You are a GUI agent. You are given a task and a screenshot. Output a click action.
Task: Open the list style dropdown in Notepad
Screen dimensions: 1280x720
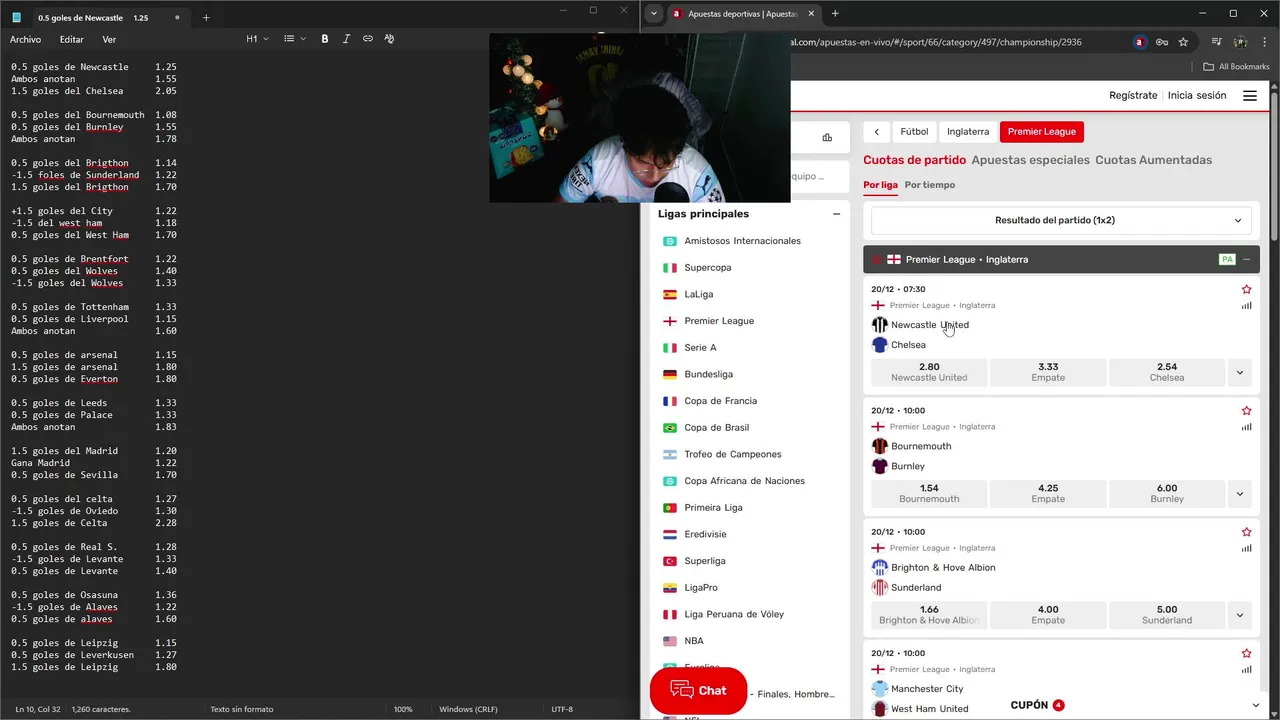pyautogui.click(x=295, y=39)
